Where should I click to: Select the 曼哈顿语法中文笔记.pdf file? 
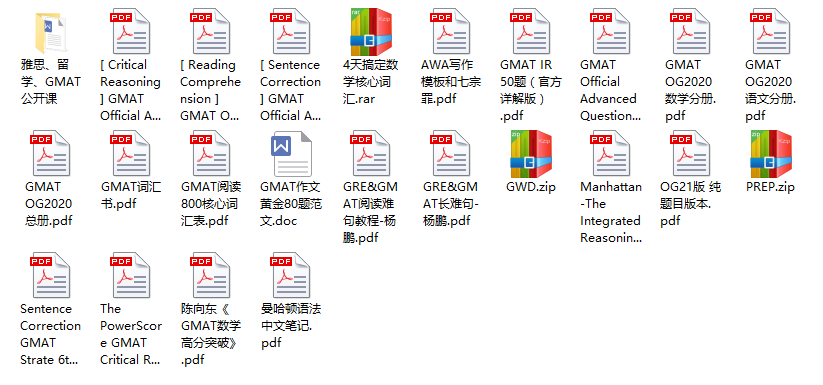(x=291, y=276)
